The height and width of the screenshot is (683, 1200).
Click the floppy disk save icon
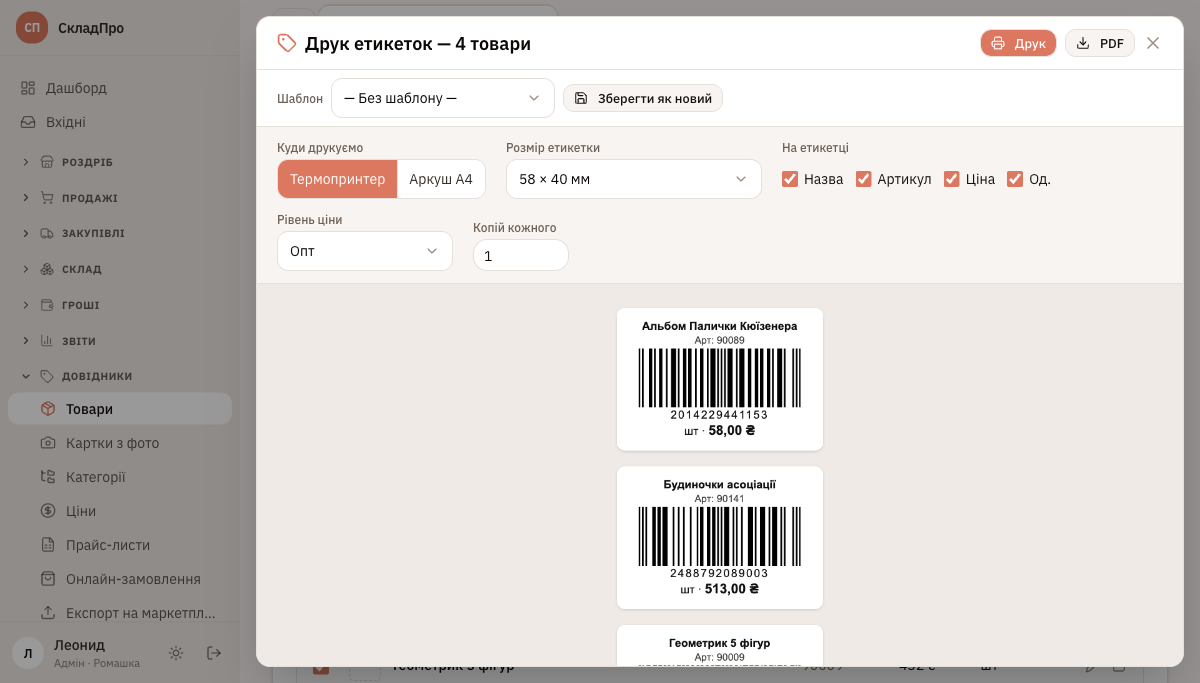point(581,98)
